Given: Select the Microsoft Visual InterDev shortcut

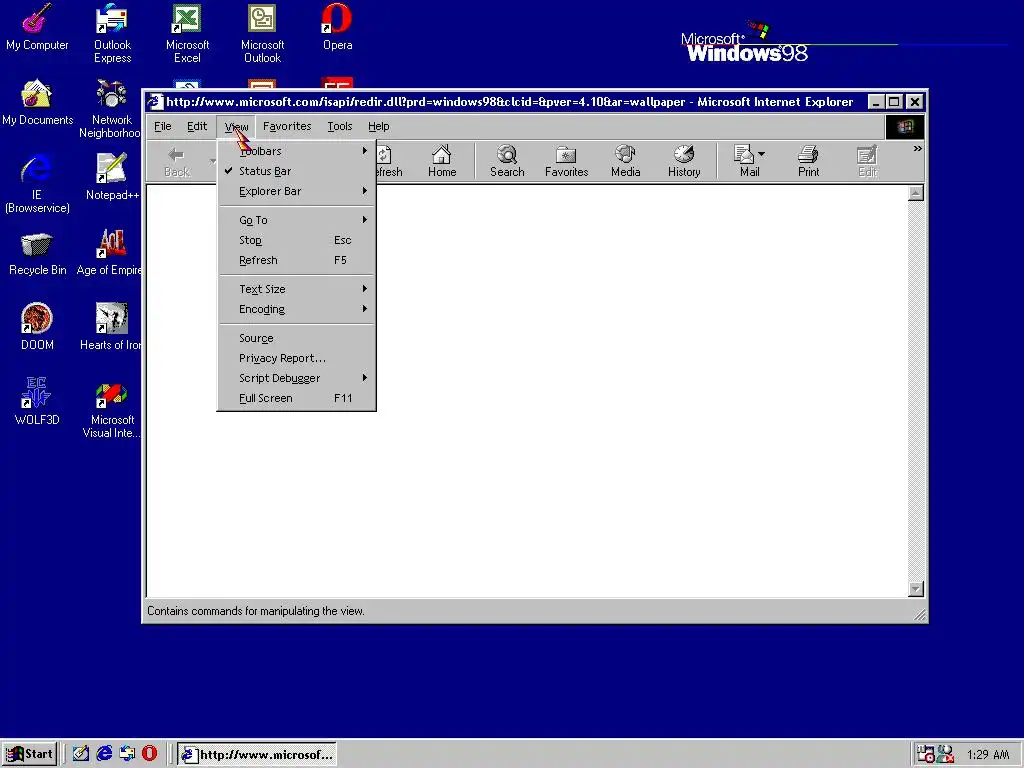Looking at the screenshot, I should point(111,408).
